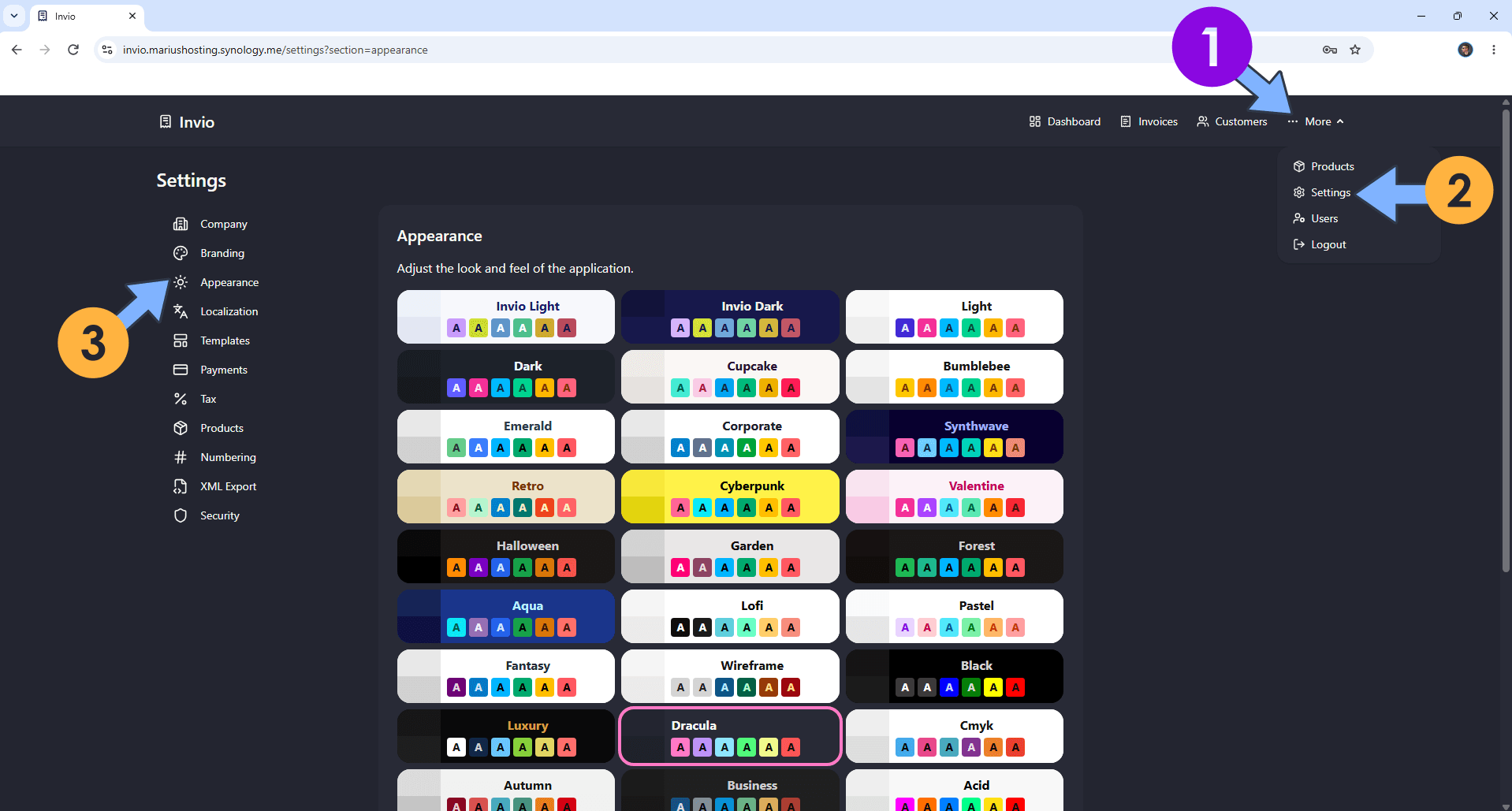Click Logout in More menu
The height and width of the screenshot is (811, 1512).
(1320, 244)
